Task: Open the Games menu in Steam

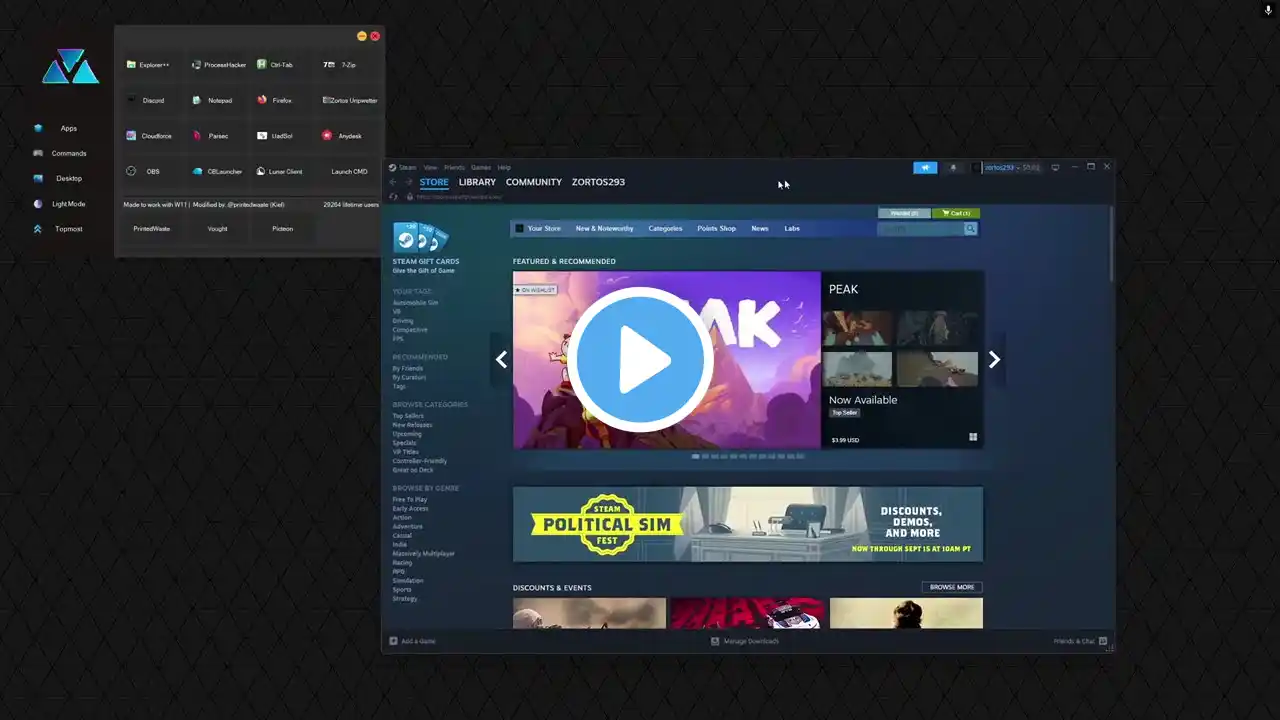Action: (481, 168)
